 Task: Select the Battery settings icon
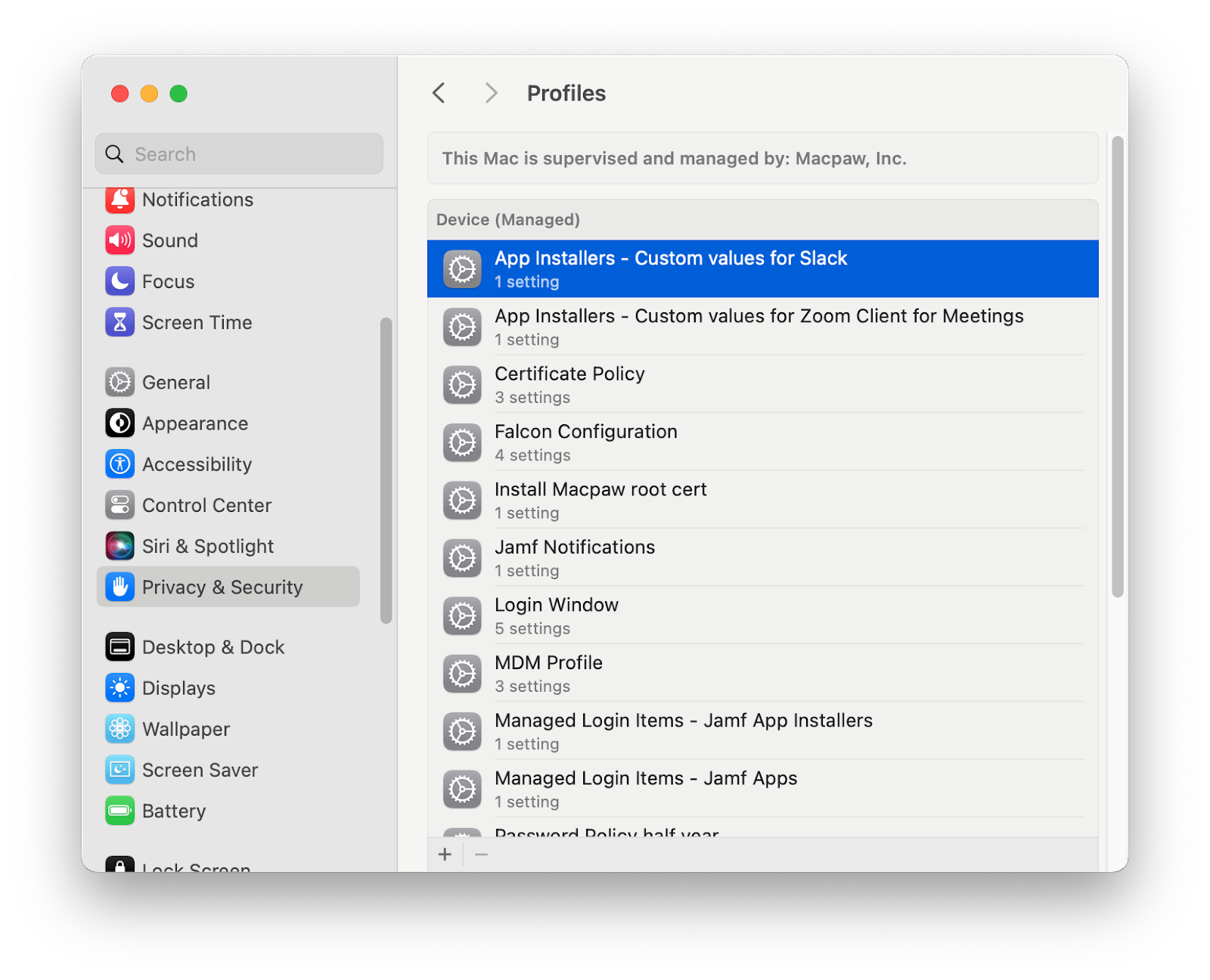pyautogui.click(x=173, y=811)
